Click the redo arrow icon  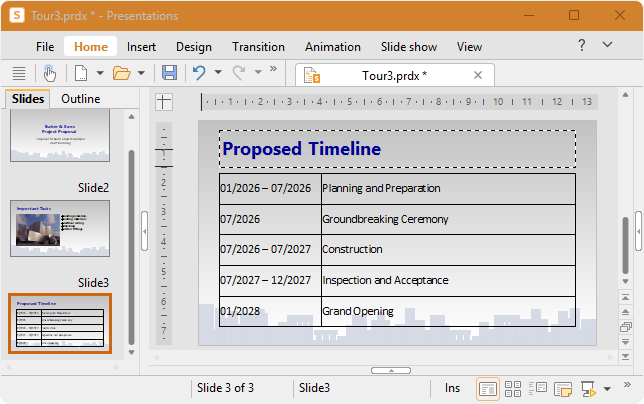[x=239, y=73]
